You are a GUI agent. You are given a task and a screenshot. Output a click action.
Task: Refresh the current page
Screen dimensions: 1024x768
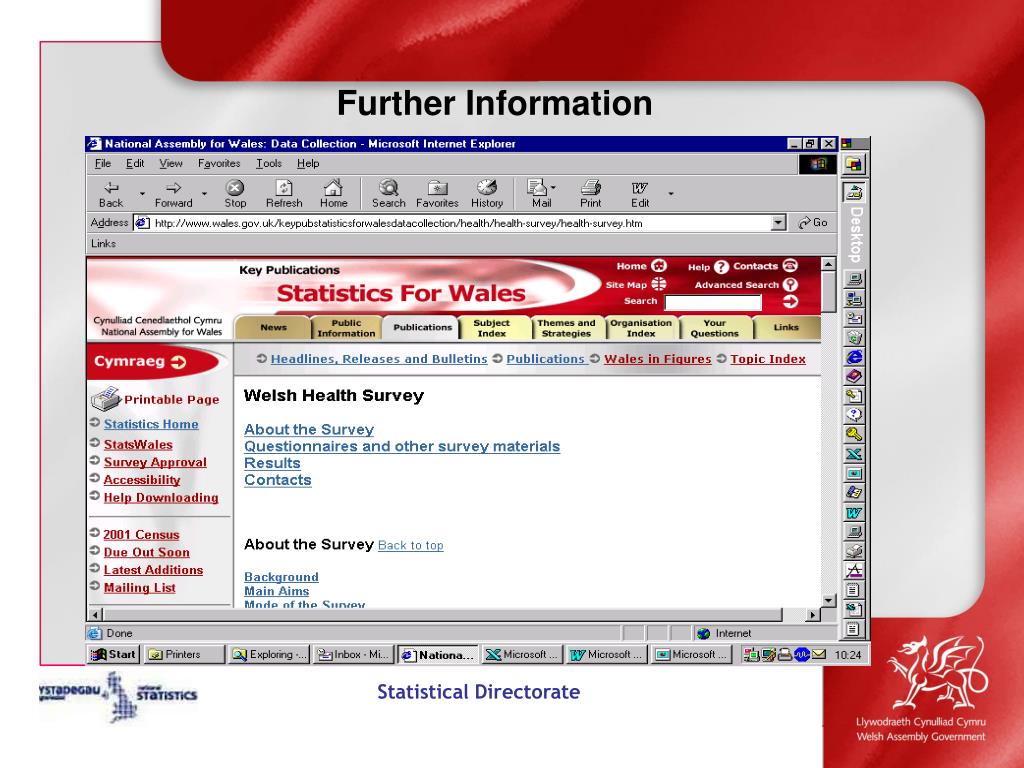(x=284, y=194)
